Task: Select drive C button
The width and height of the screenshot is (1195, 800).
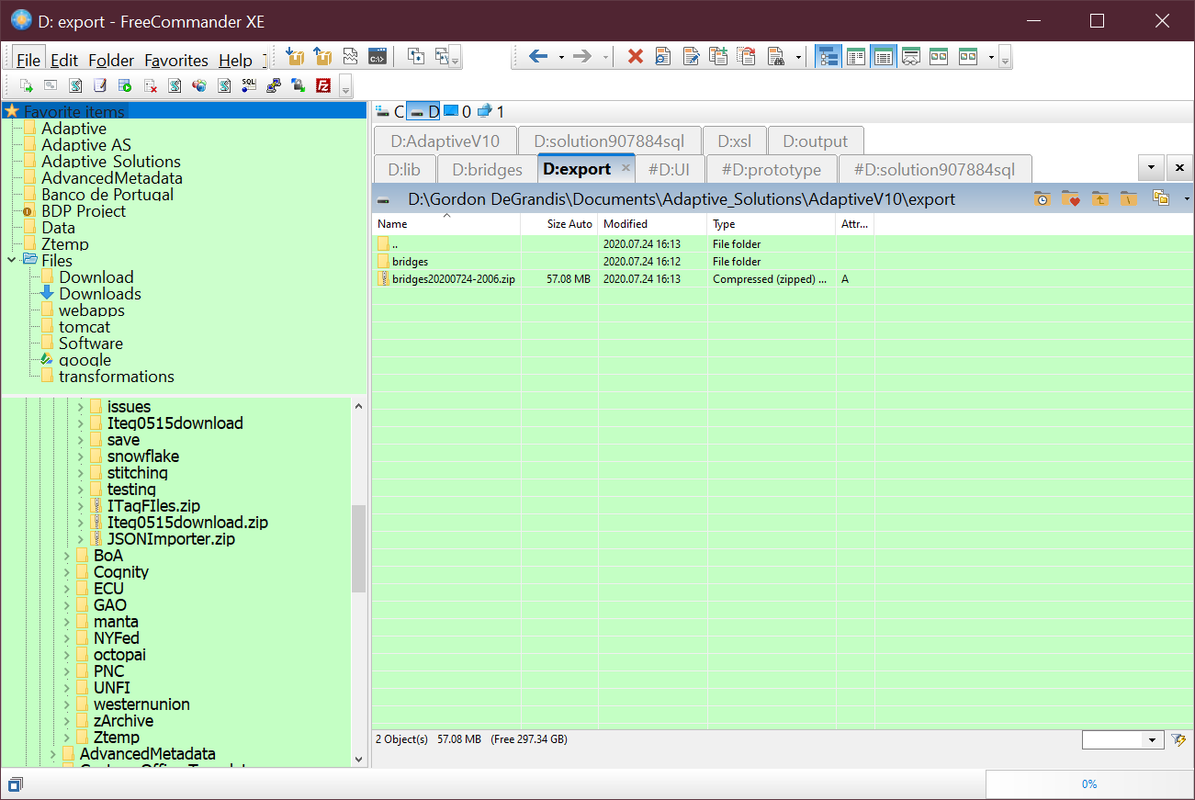Action: point(390,112)
